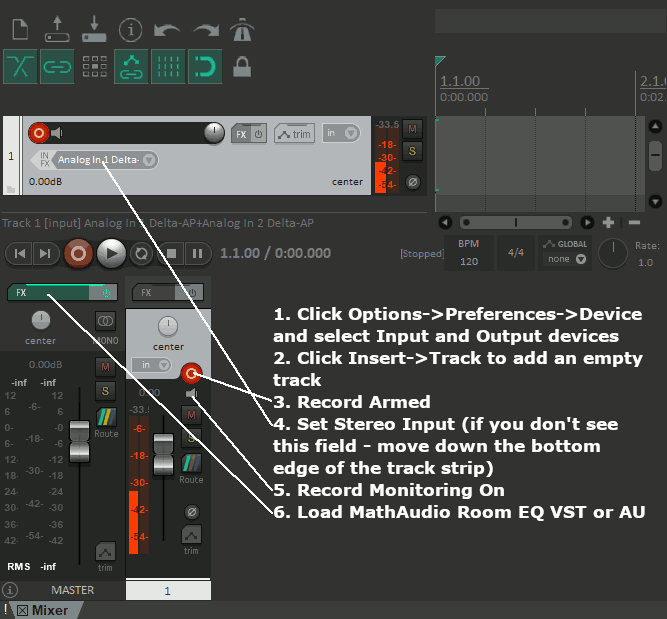Open Analog In 1 Delta input dropdown
The width and height of the screenshot is (667, 619).
point(105,160)
